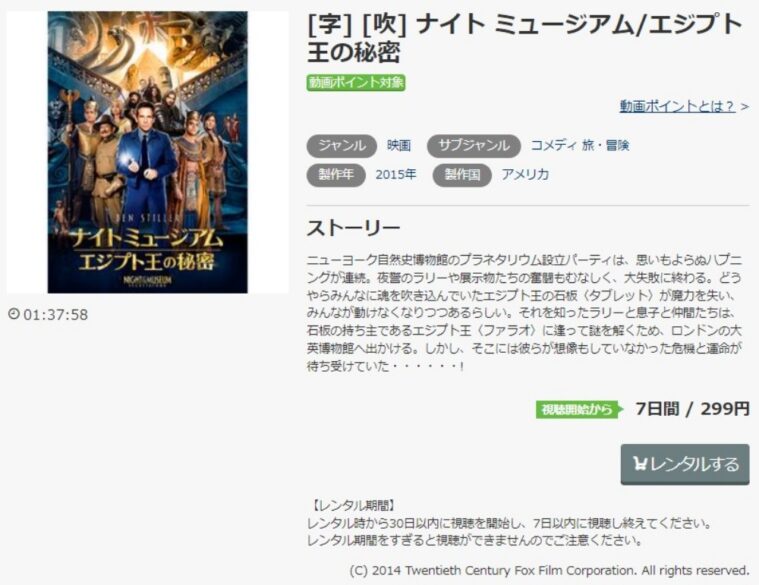Click the arrow after 動画ポイントとは？
The height and width of the screenshot is (585, 759).
pos(744,106)
